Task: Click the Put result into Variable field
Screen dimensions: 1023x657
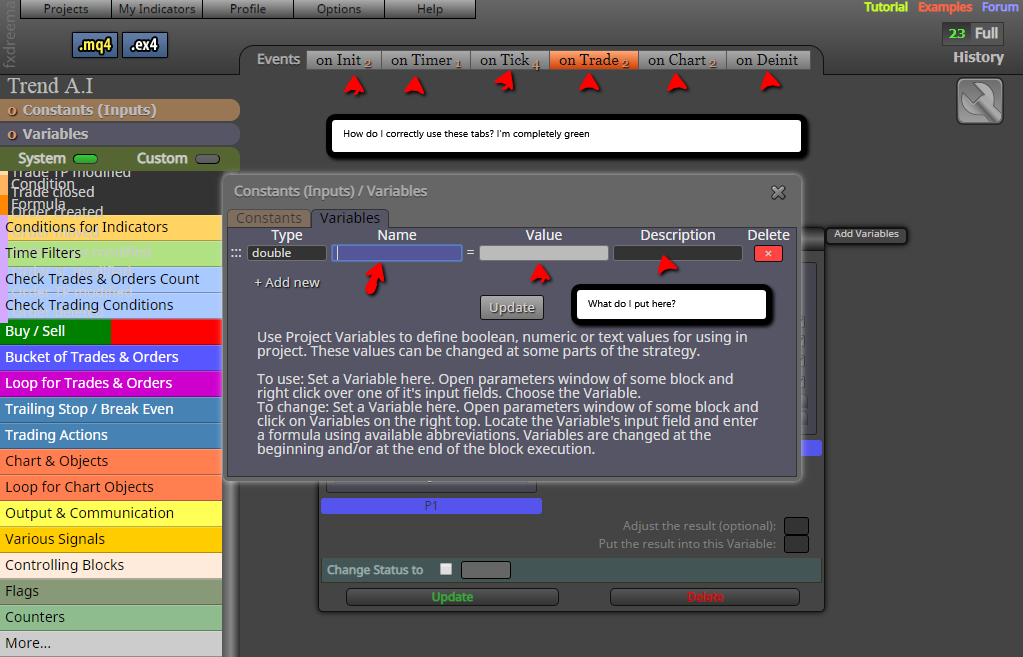Action: 796,544
